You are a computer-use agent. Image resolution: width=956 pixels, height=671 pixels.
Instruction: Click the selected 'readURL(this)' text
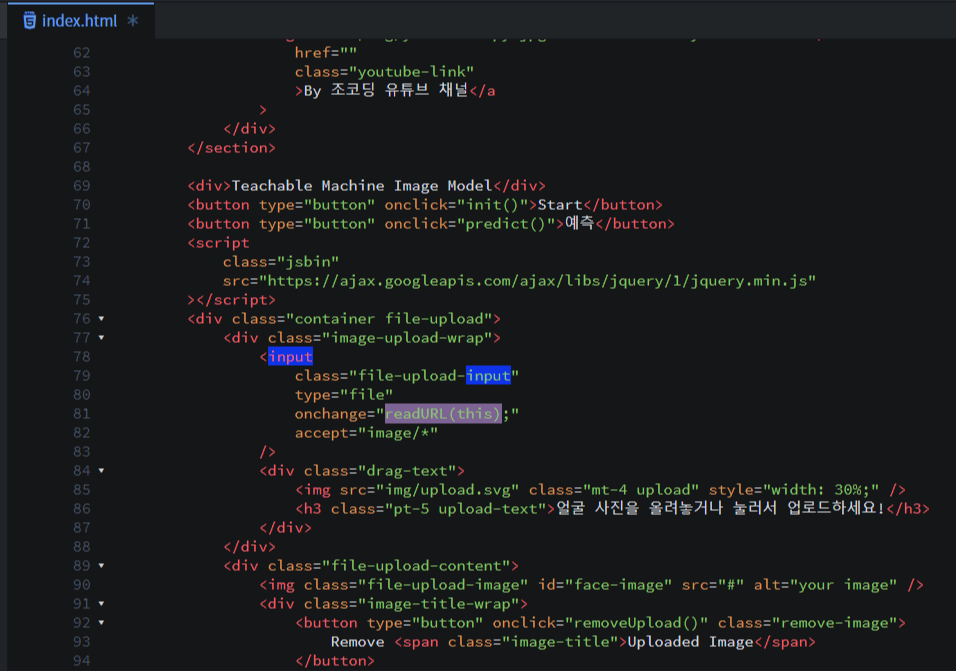pyautogui.click(x=443, y=414)
